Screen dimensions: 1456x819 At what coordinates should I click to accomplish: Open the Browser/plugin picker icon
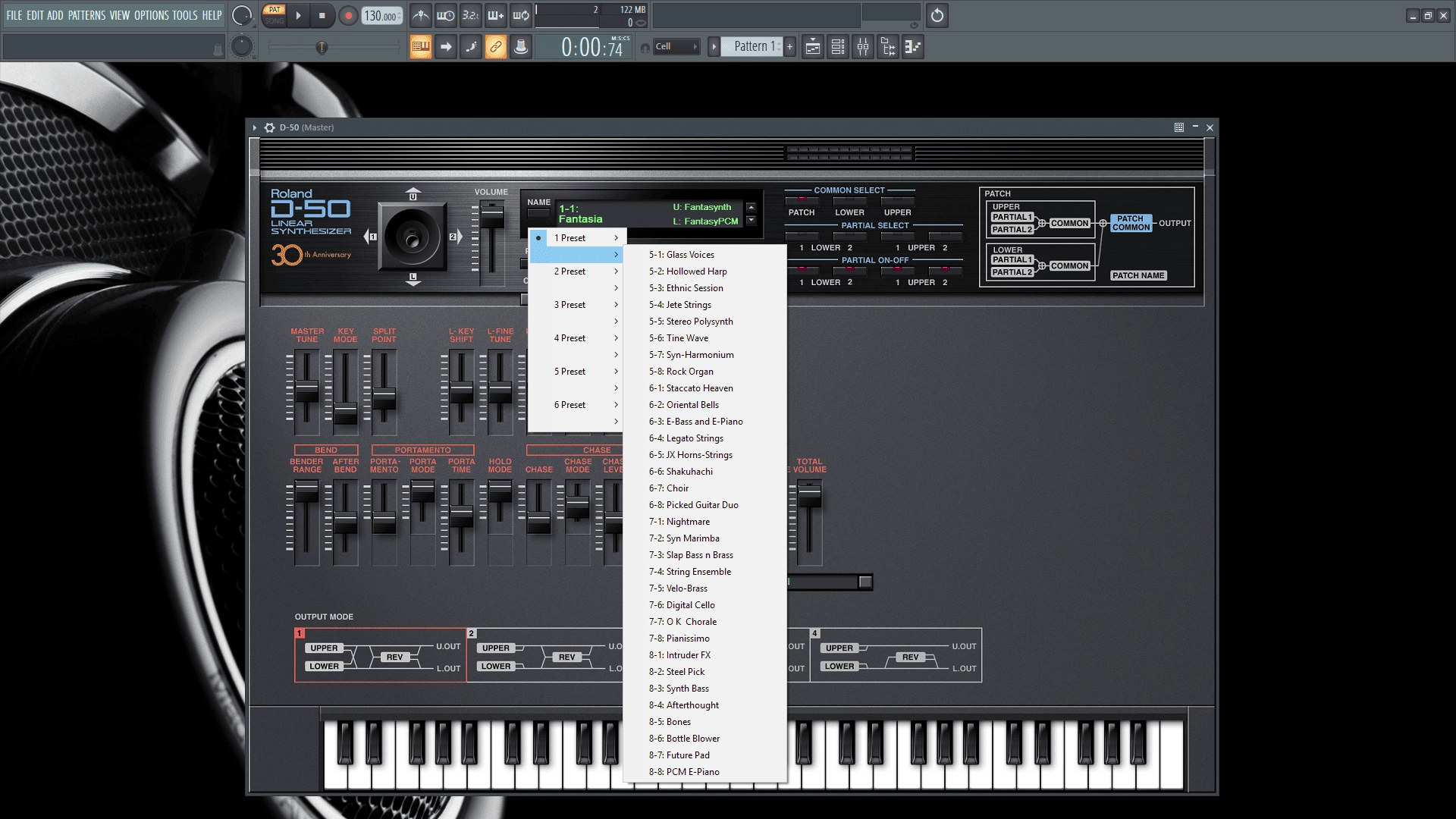[888, 47]
